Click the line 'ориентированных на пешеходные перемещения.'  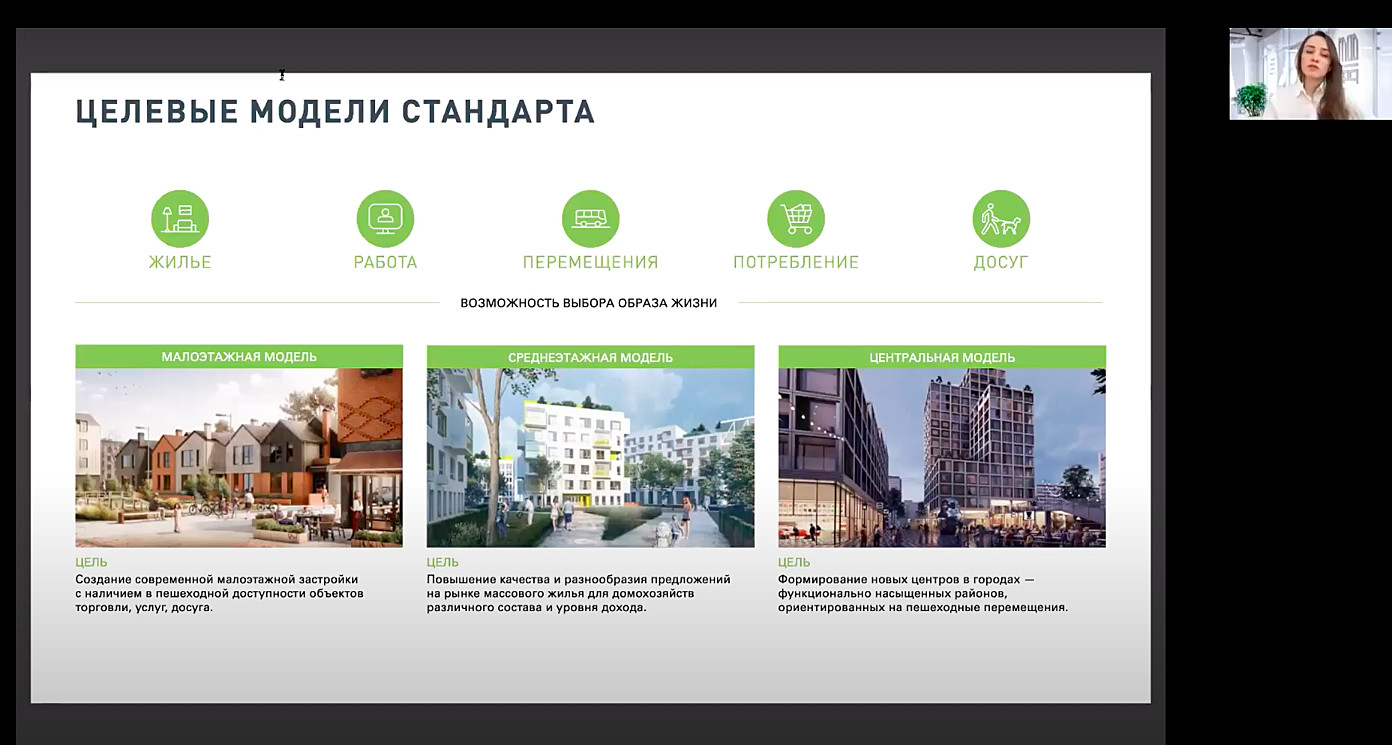(x=923, y=608)
